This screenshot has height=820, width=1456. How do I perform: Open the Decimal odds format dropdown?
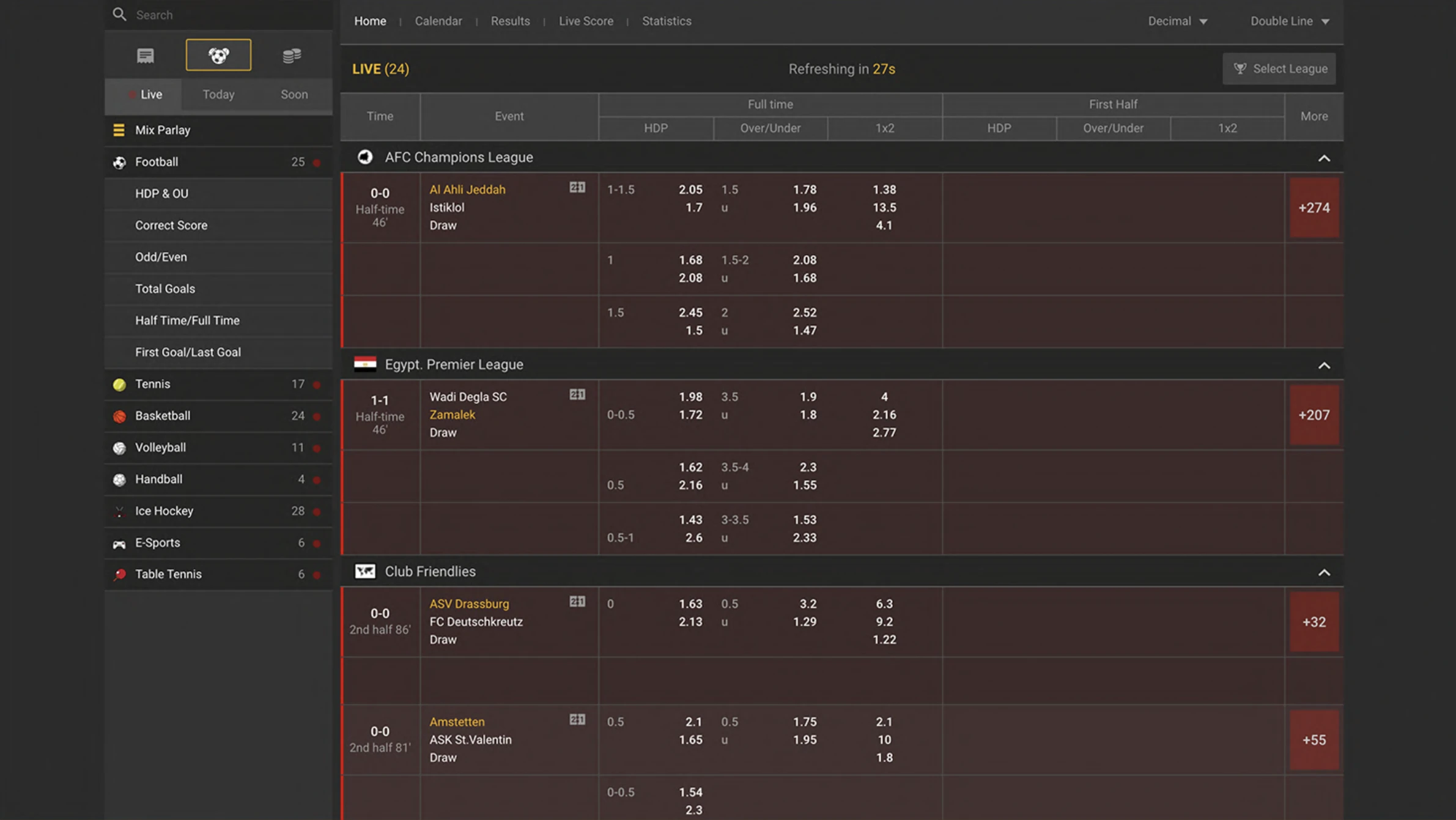pyautogui.click(x=1178, y=21)
